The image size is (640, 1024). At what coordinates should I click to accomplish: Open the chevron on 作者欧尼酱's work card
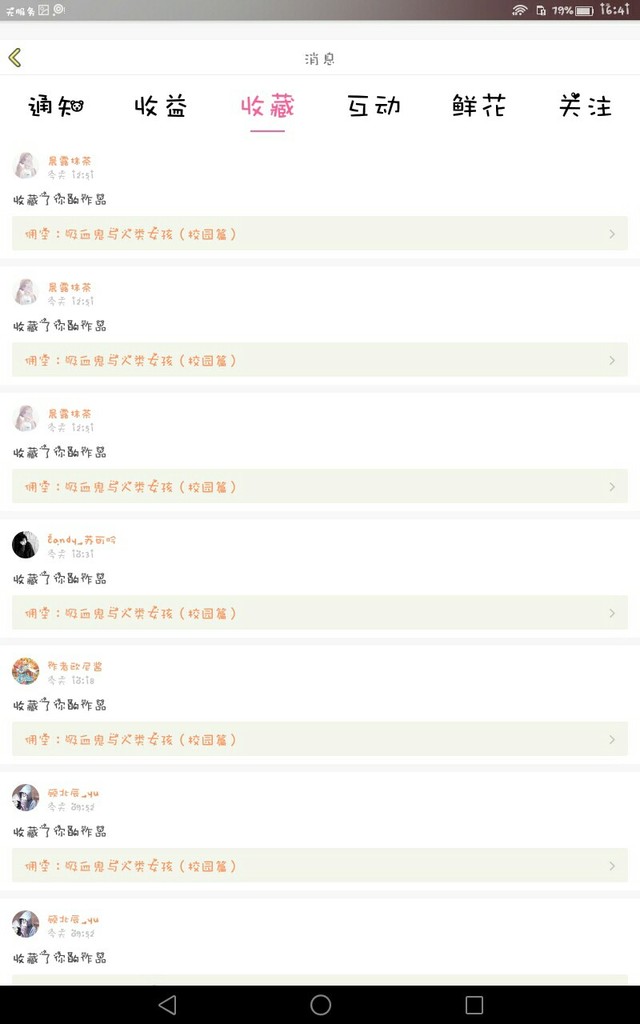pos(612,739)
